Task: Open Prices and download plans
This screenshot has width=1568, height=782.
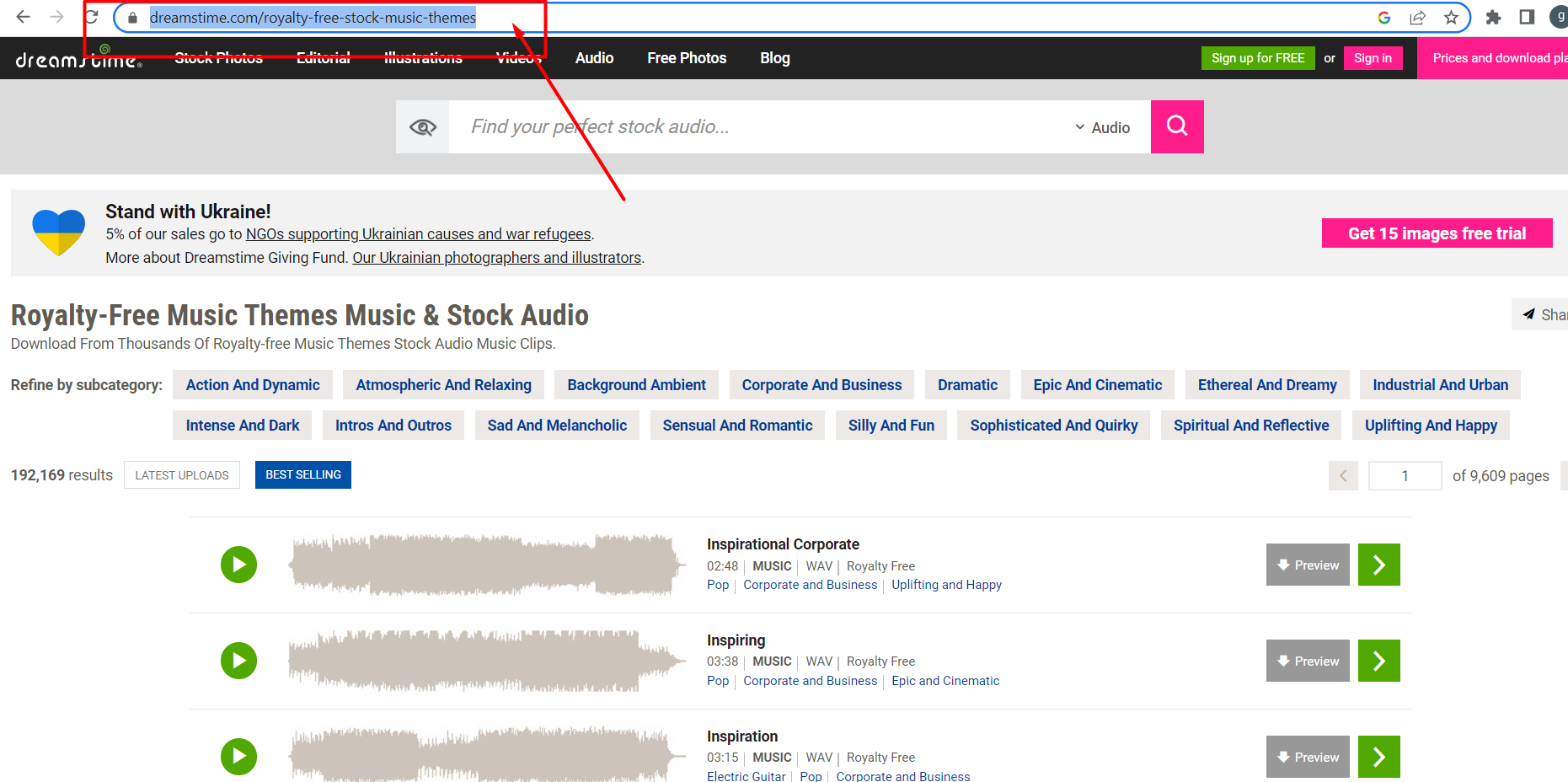Action: (1492, 58)
